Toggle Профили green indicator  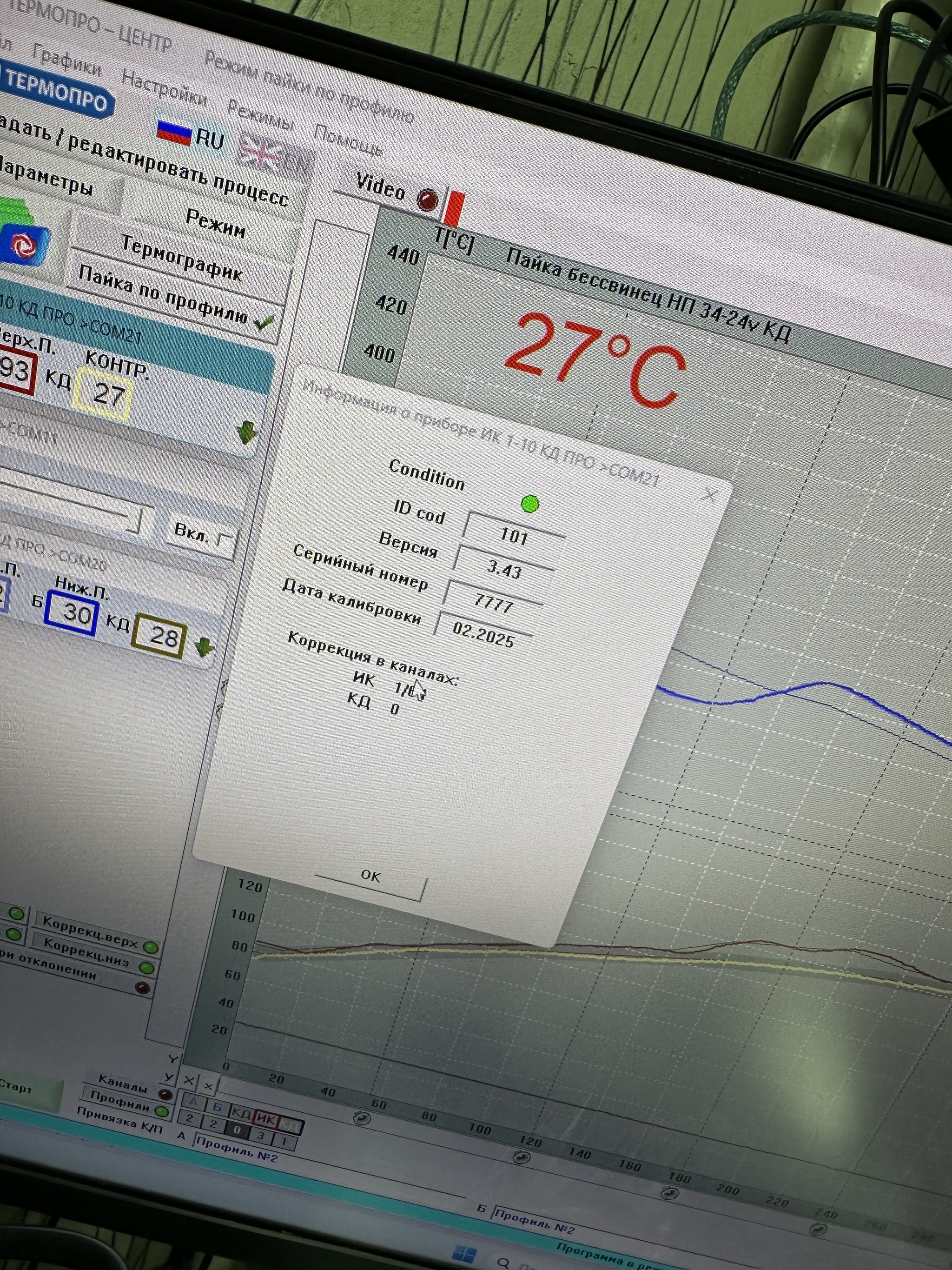click(162, 1111)
